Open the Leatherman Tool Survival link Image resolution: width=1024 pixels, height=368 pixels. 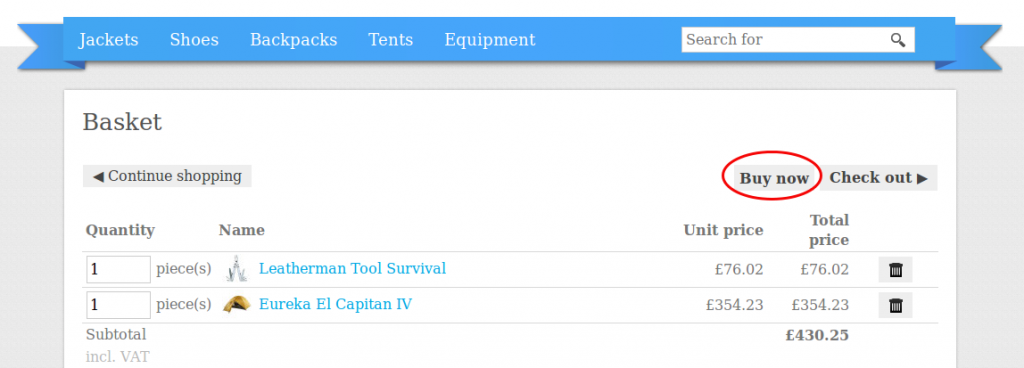click(x=353, y=268)
